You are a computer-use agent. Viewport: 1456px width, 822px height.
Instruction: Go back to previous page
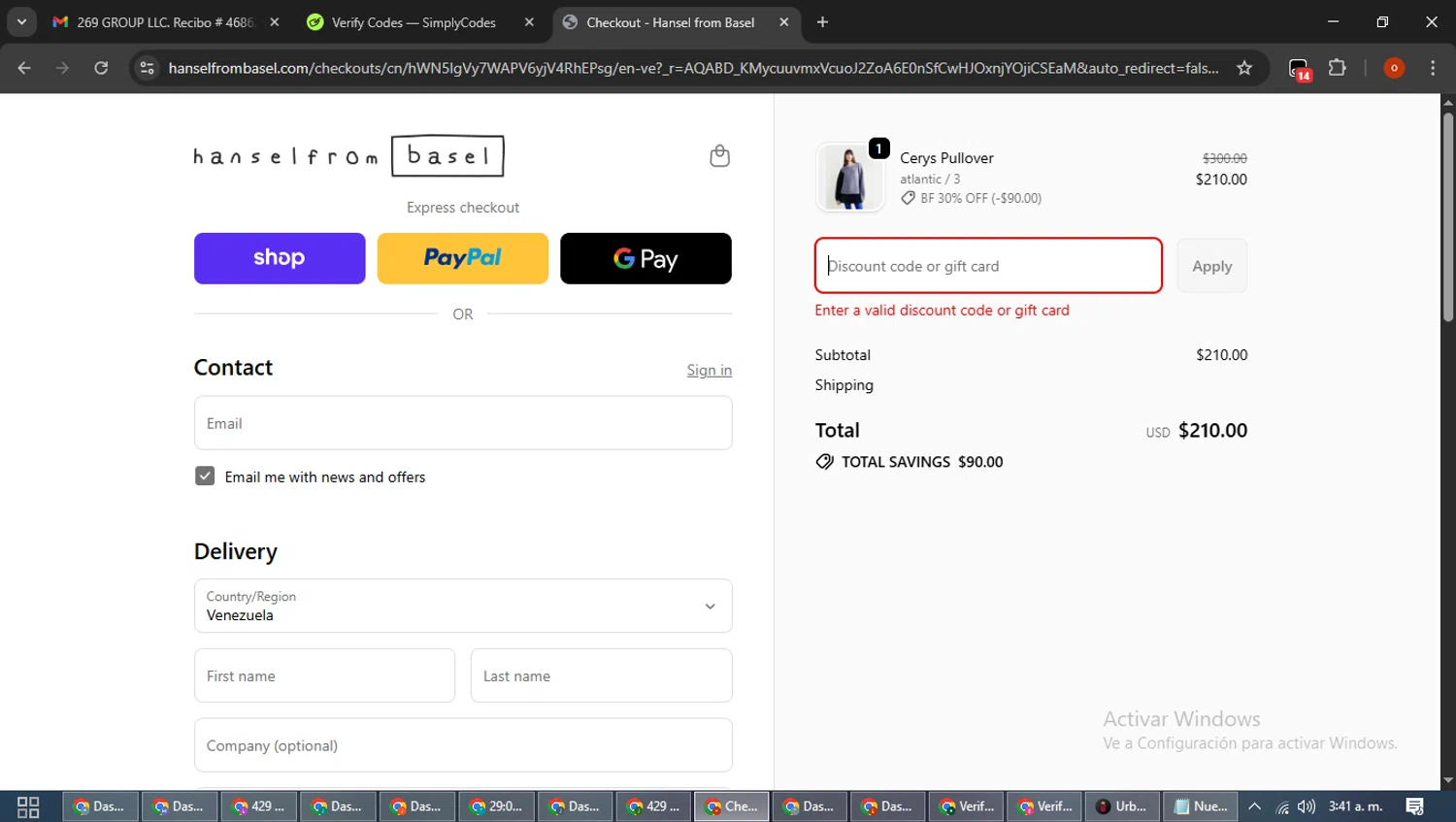point(24,68)
